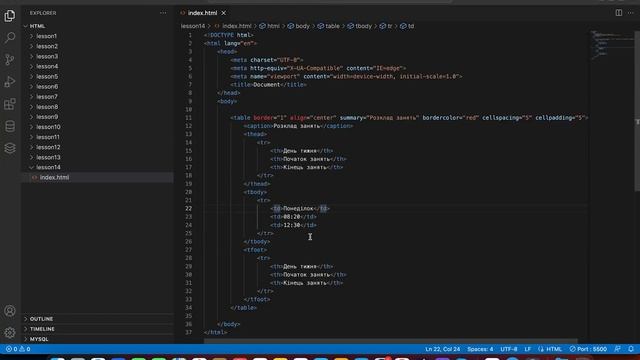This screenshot has height=360, width=640.
Task: Open editor more actions ellipsis
Action: click(x=631, y=13)
